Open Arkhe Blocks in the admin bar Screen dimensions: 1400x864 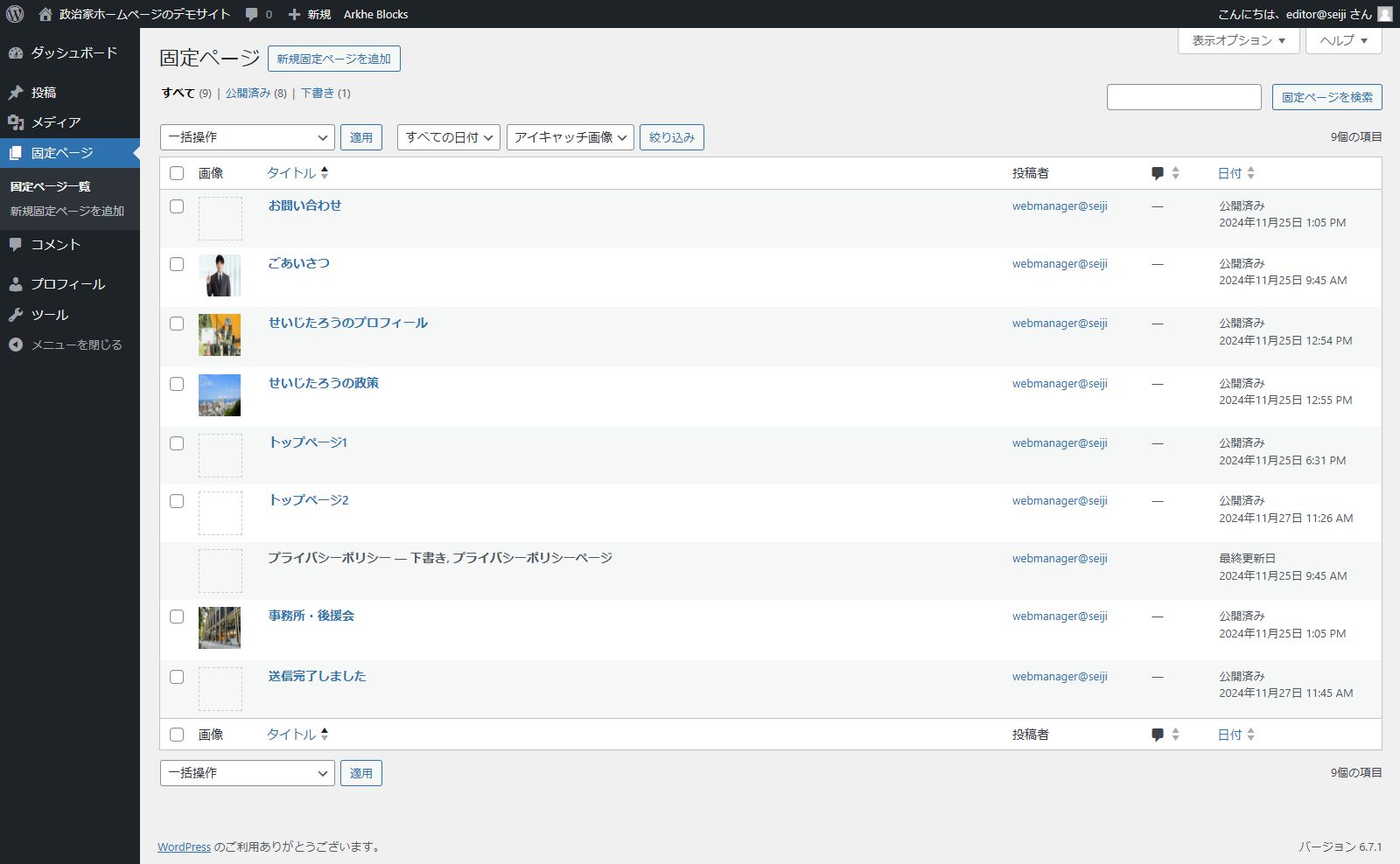[375, 15]
